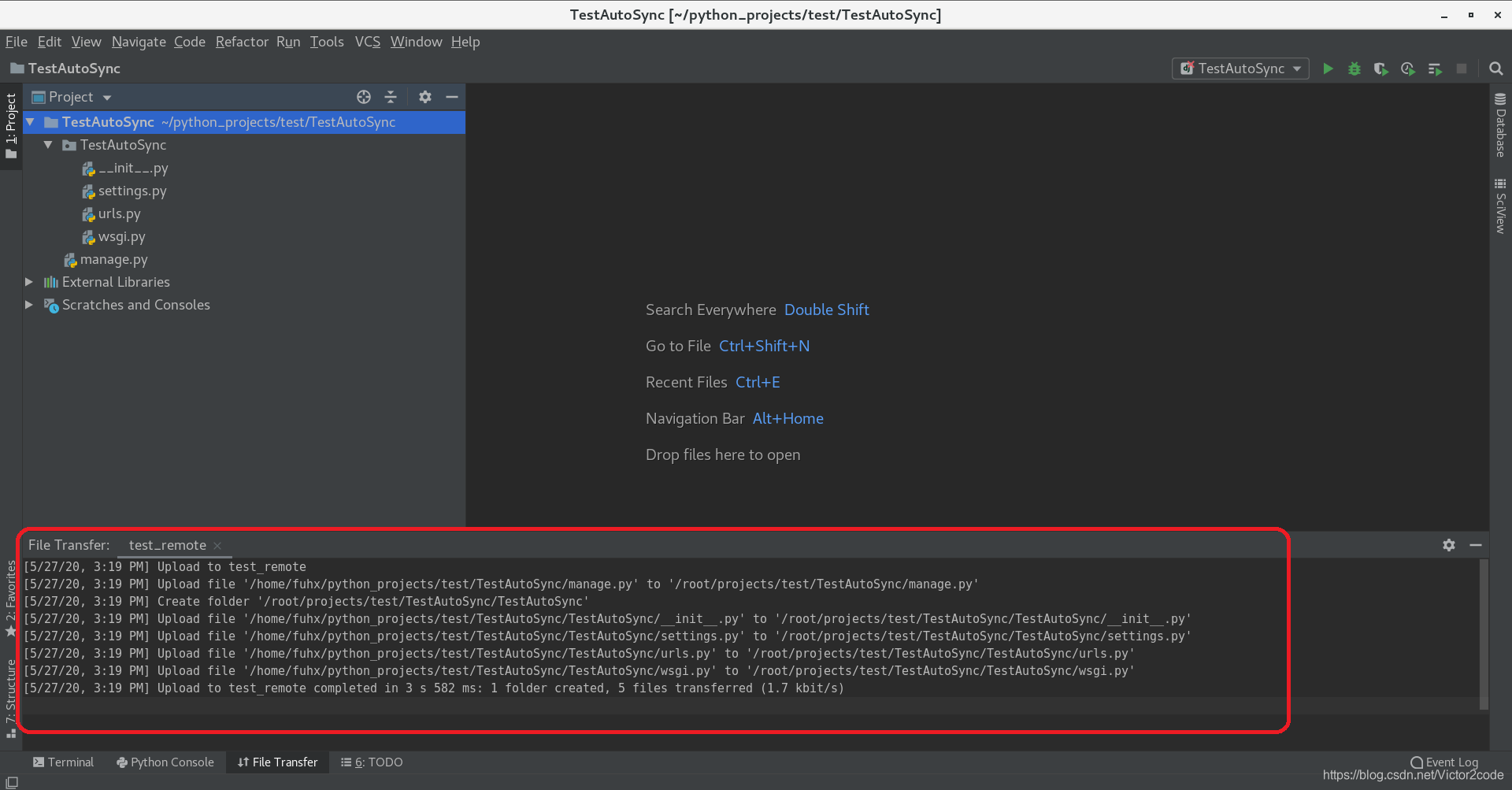The width and height of the screenshot is (1512, 790).
Task: Select the File Transfer tool tab
Action: [x=277, y=762]
